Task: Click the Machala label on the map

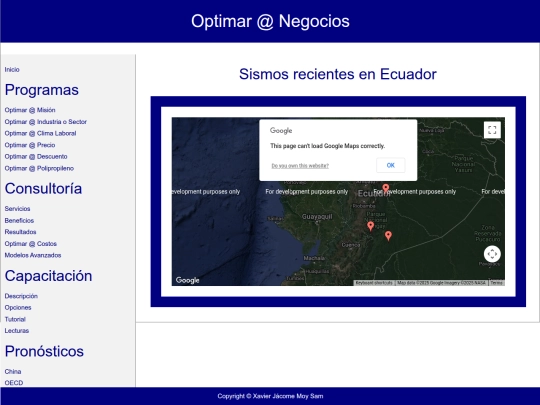Action: click(314, 258)
